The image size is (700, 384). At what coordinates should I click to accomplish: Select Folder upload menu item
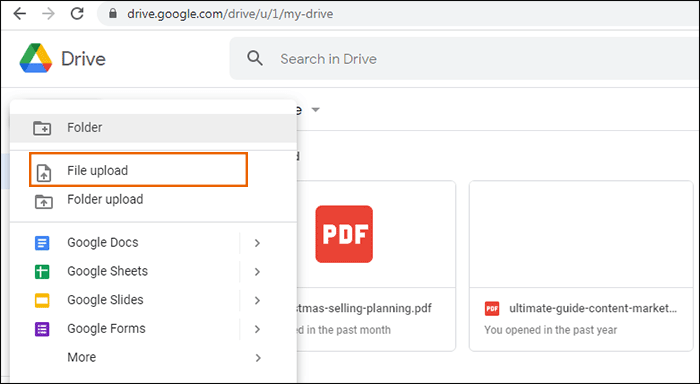[153, 200]
